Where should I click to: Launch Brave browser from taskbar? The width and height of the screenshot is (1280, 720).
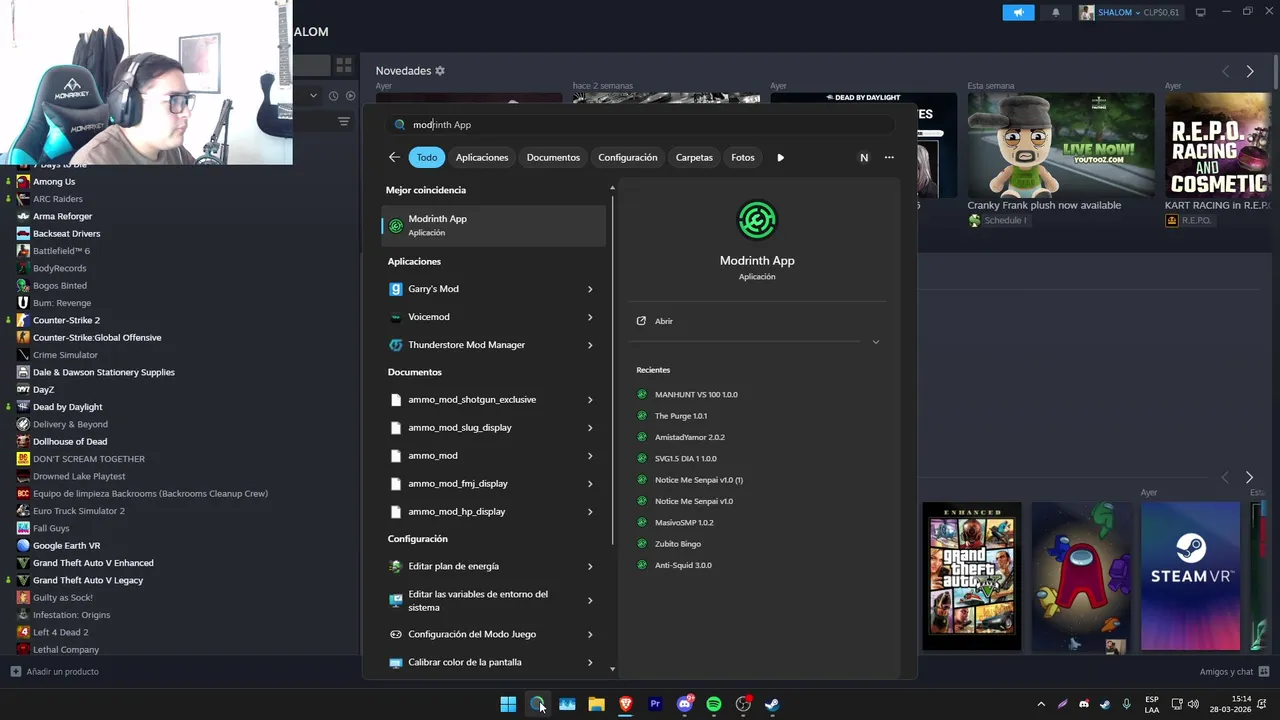626,704
